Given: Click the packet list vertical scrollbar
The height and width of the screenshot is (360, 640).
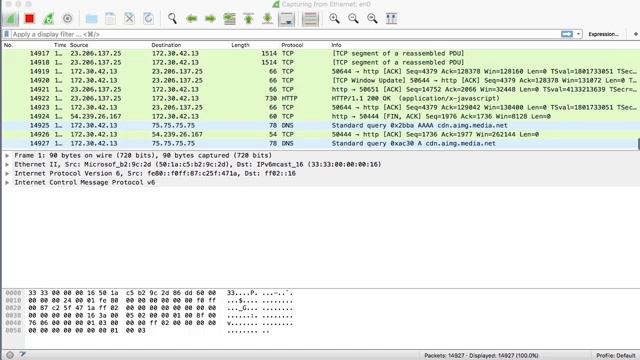Looking at the screenshot, I should click(638, 144).
